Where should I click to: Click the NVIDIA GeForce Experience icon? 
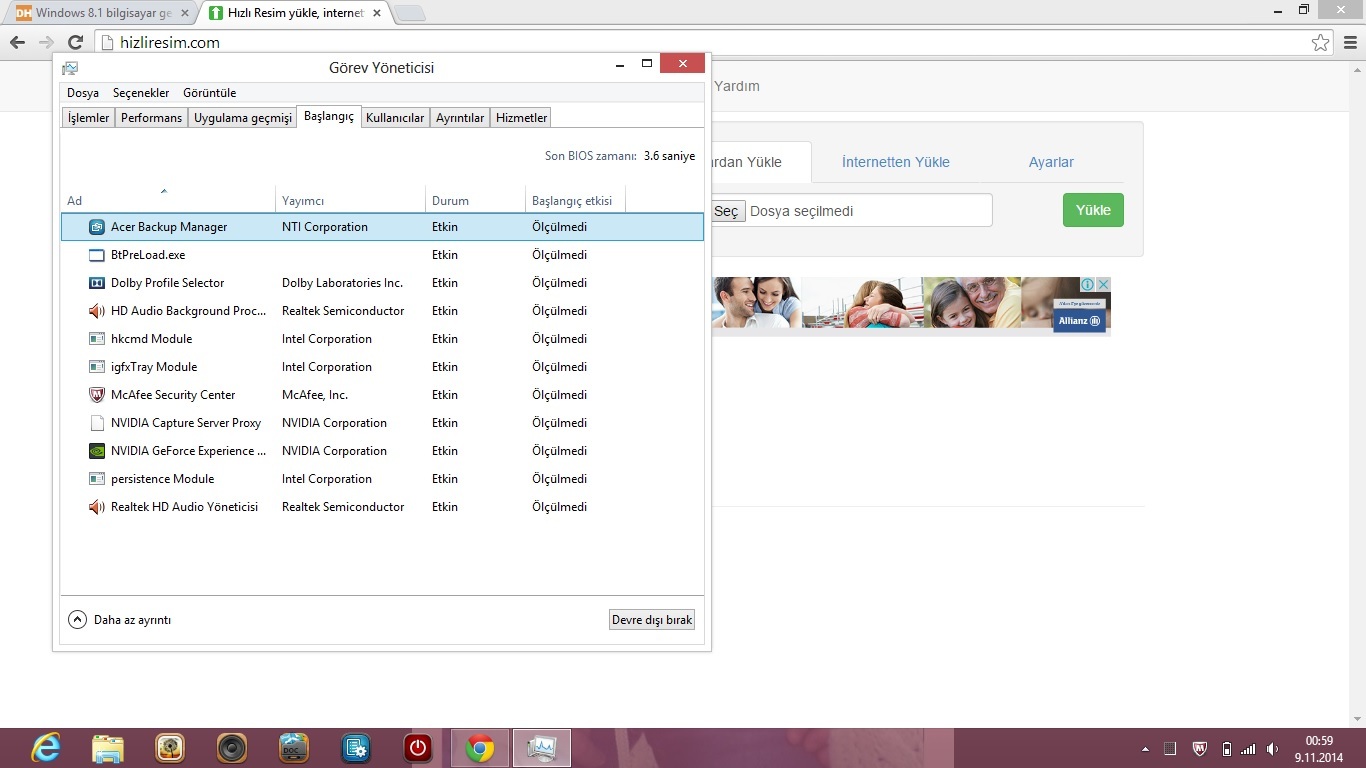[x=97, y=451]
